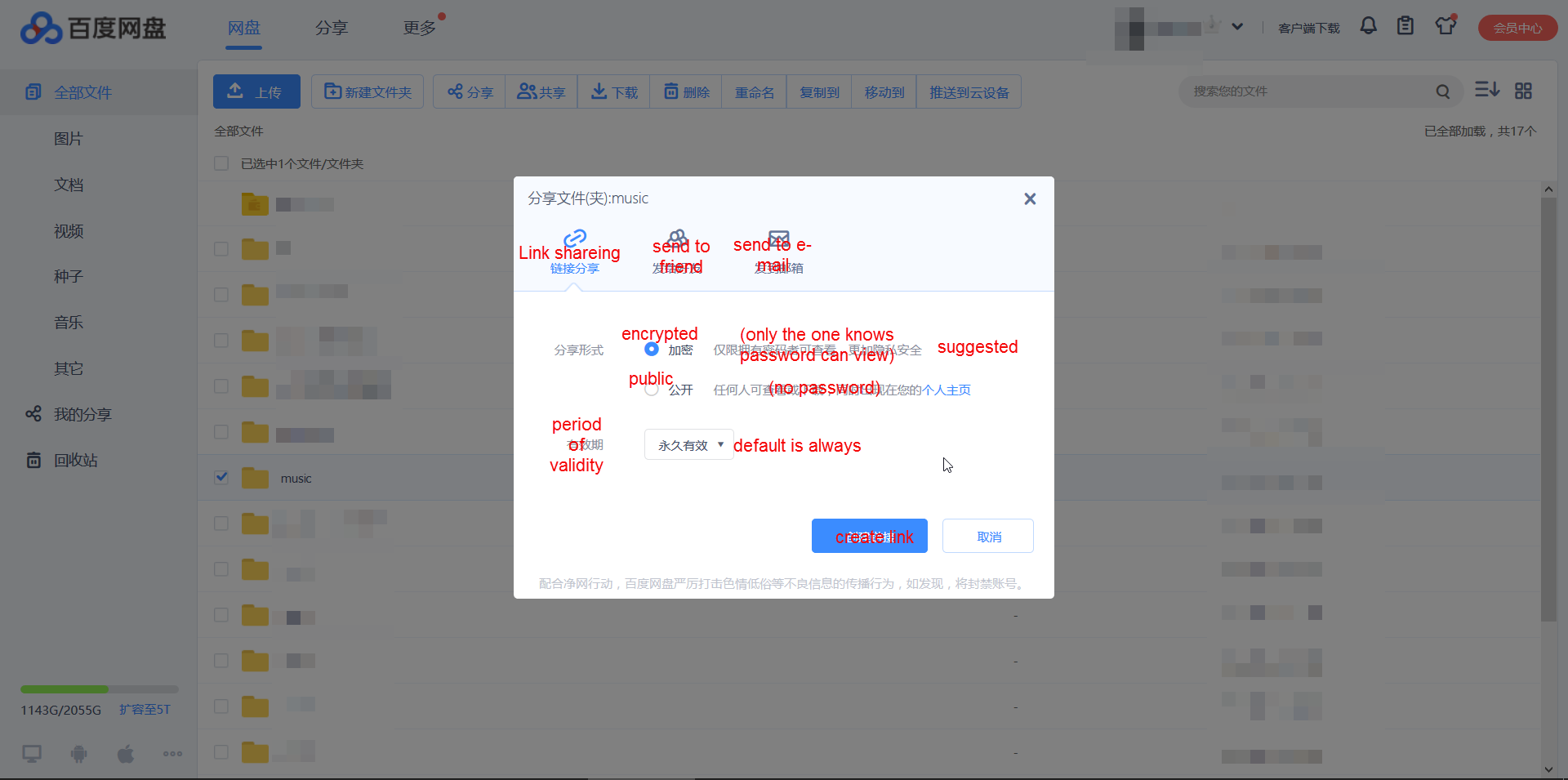Screen dimensions: 1568x780
Task: Select 音乐 category in sidebar
Action: coord(69,323)
